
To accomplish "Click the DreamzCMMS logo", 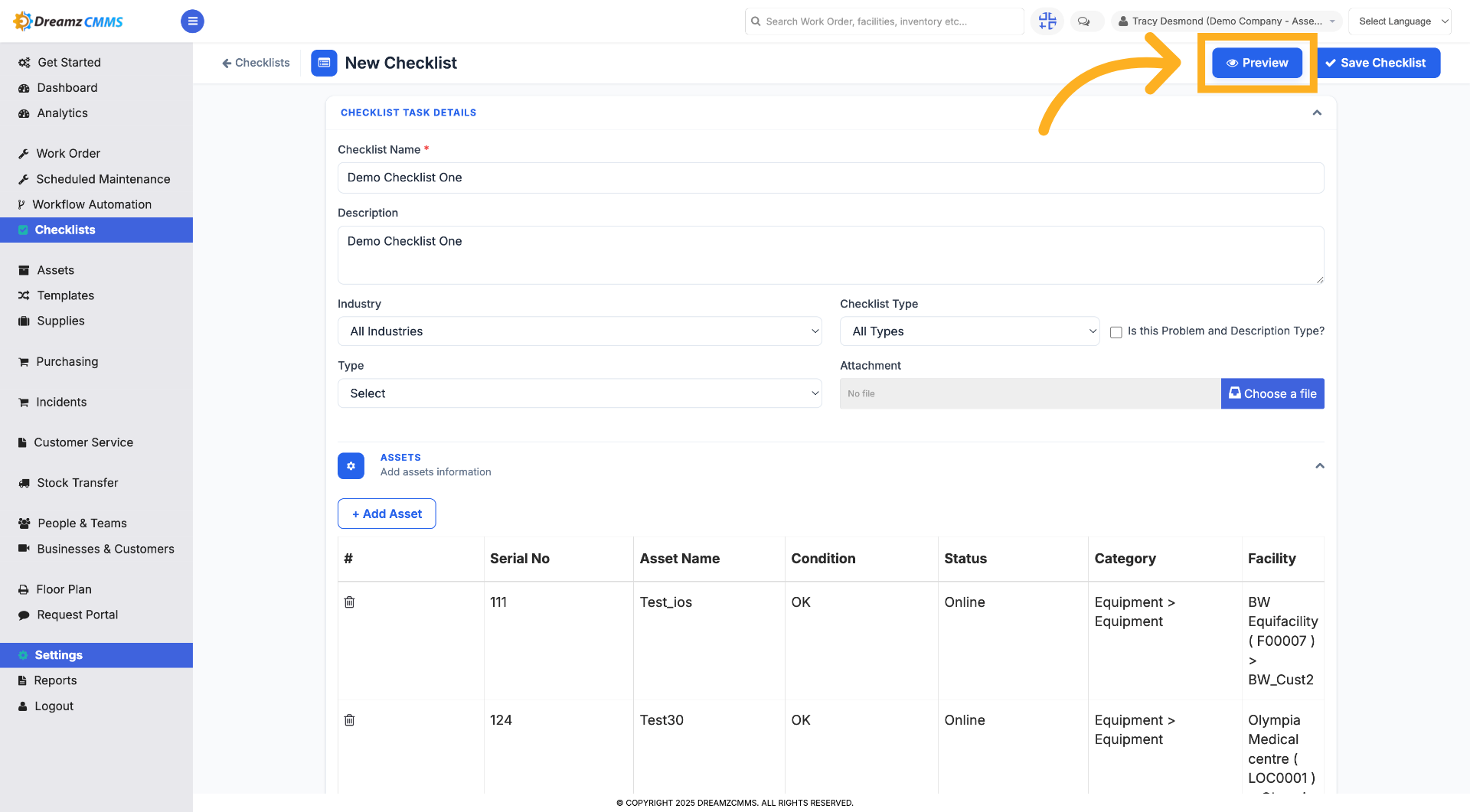I will 69,21.
